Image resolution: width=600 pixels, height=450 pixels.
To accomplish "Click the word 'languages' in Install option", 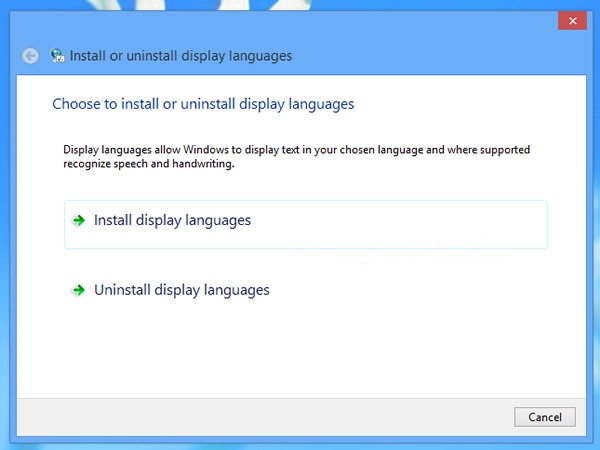I will (x=219, y=220).
